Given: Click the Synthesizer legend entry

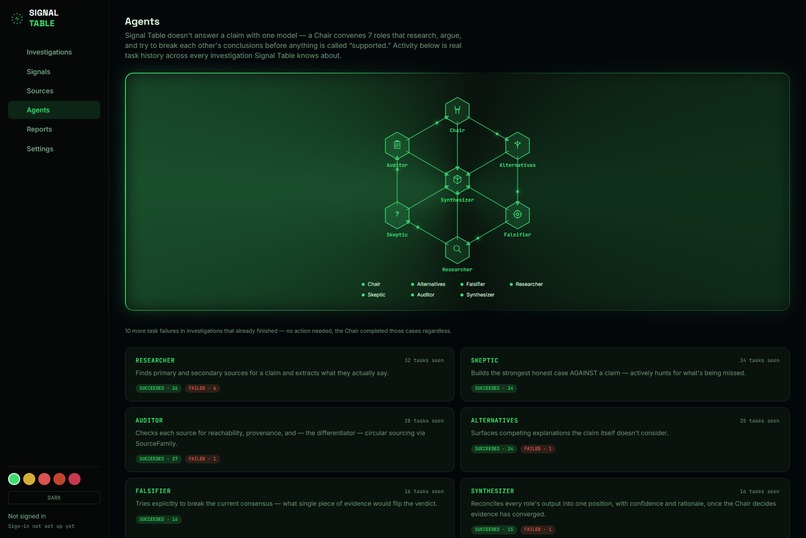Looking at the screenshot, I should tap(478, 295).
